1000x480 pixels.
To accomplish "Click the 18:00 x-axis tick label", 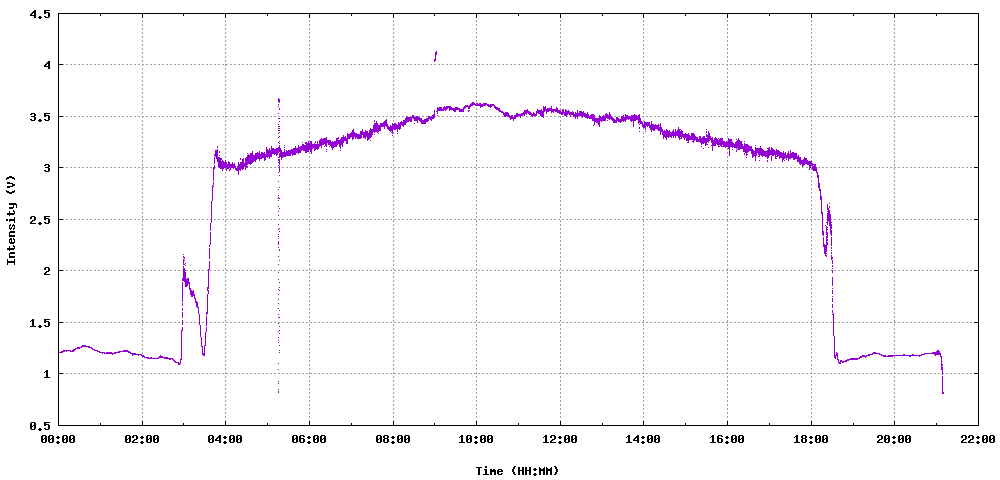I will tap(811, 439).
